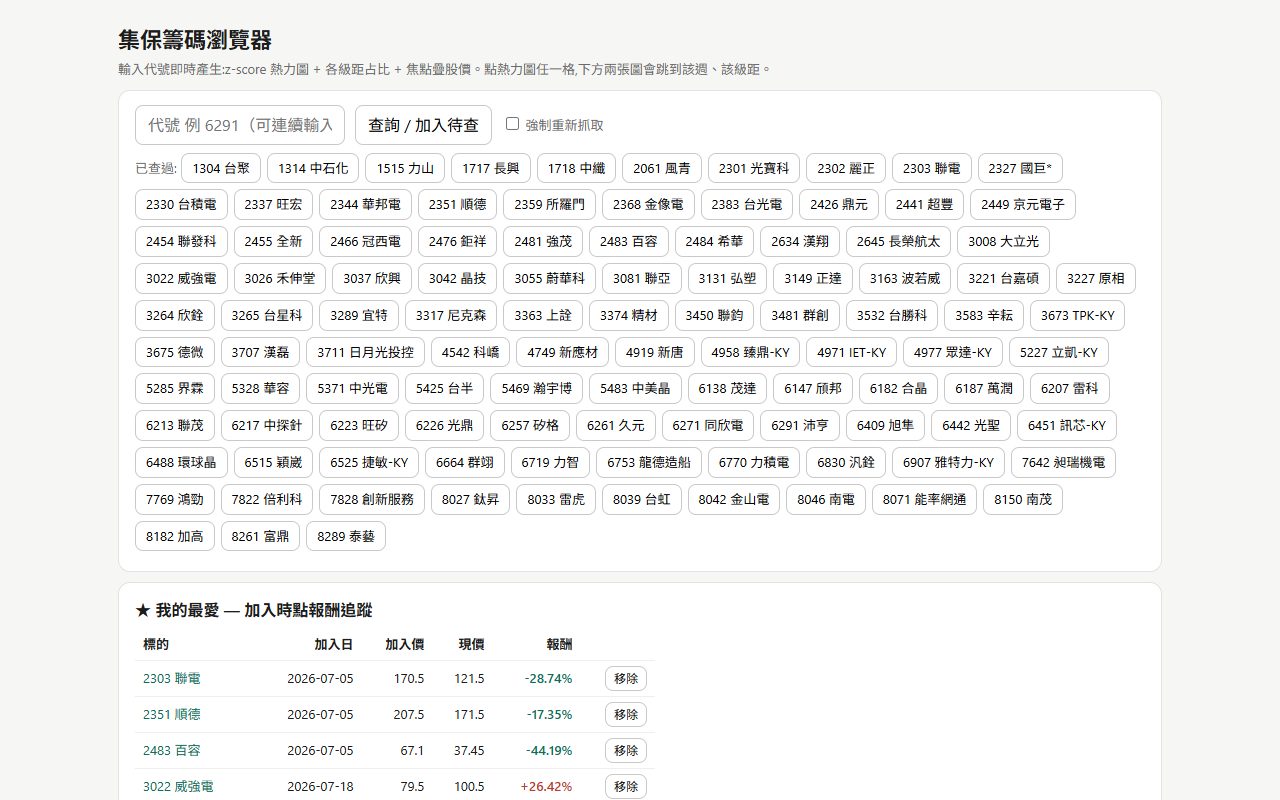This screenshot has height=800, width=1280.
Task: Choose the 6753 龍德造船 chip
Action: [649, 463]
